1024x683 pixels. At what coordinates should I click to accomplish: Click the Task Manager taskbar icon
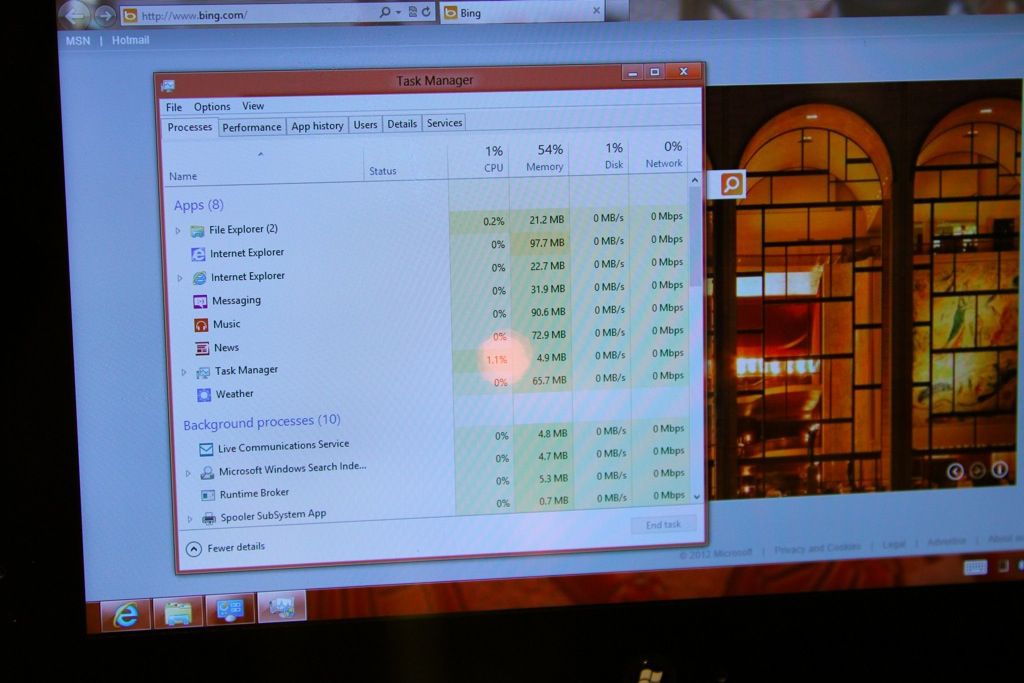pos(281,607)
